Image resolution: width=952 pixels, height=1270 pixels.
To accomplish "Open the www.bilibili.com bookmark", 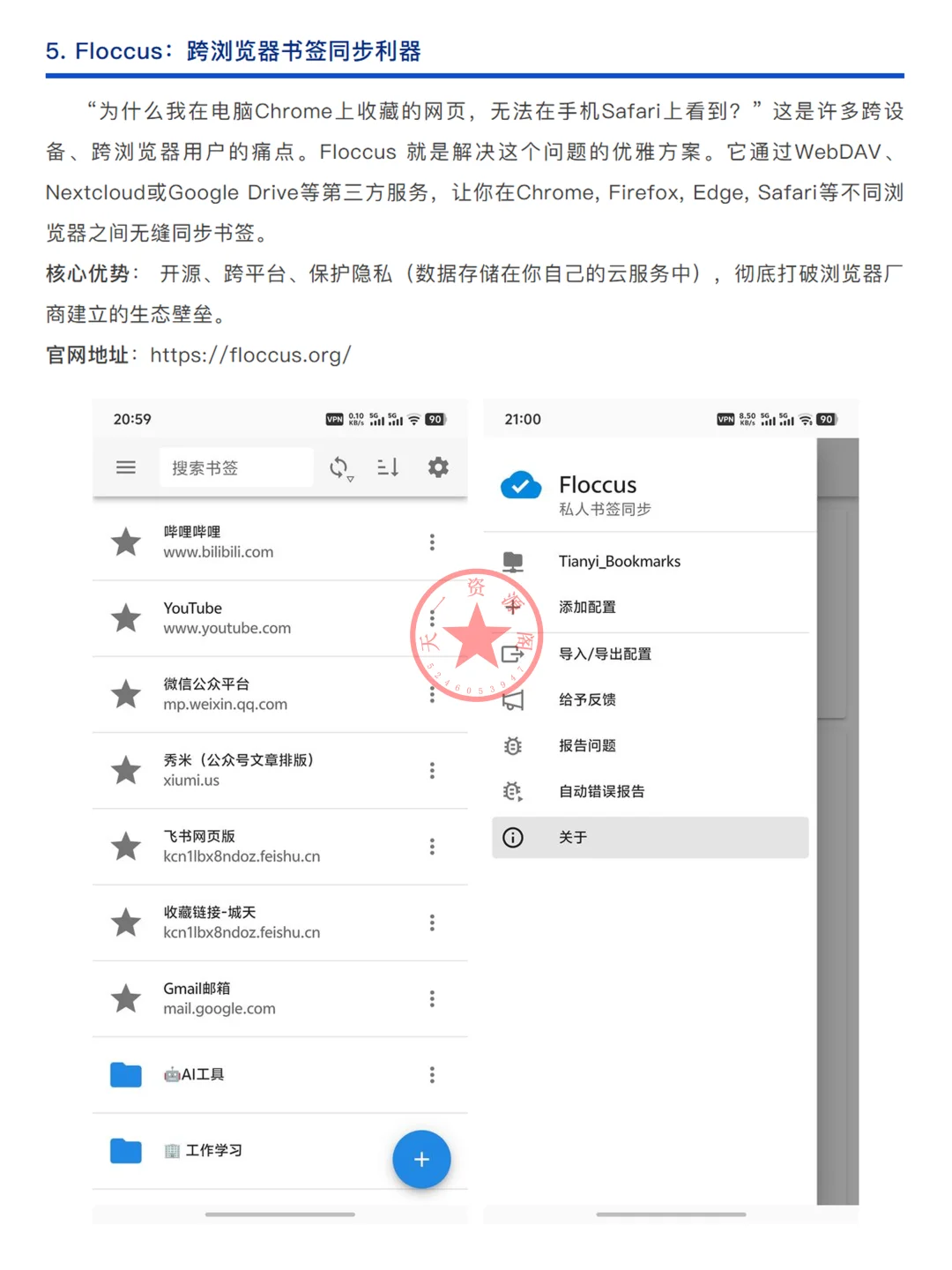I will tap(219, 552).
